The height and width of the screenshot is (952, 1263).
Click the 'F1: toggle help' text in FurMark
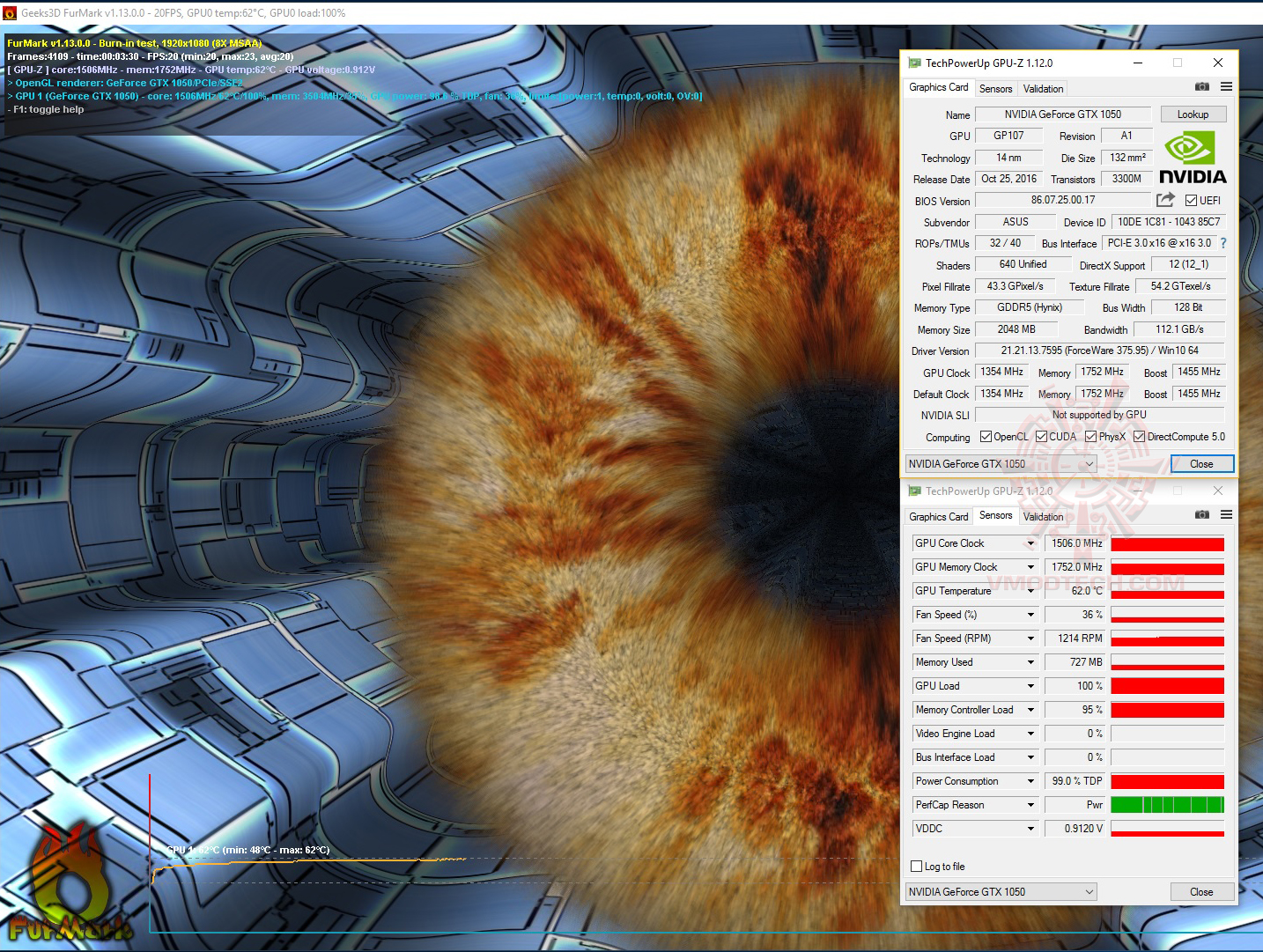point(48,109)
